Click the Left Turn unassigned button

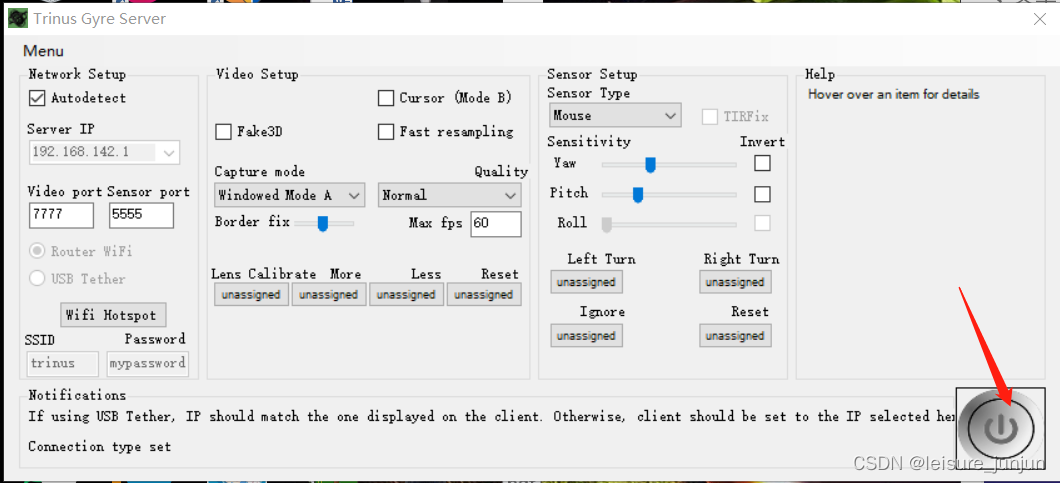[x=587, y=282]
